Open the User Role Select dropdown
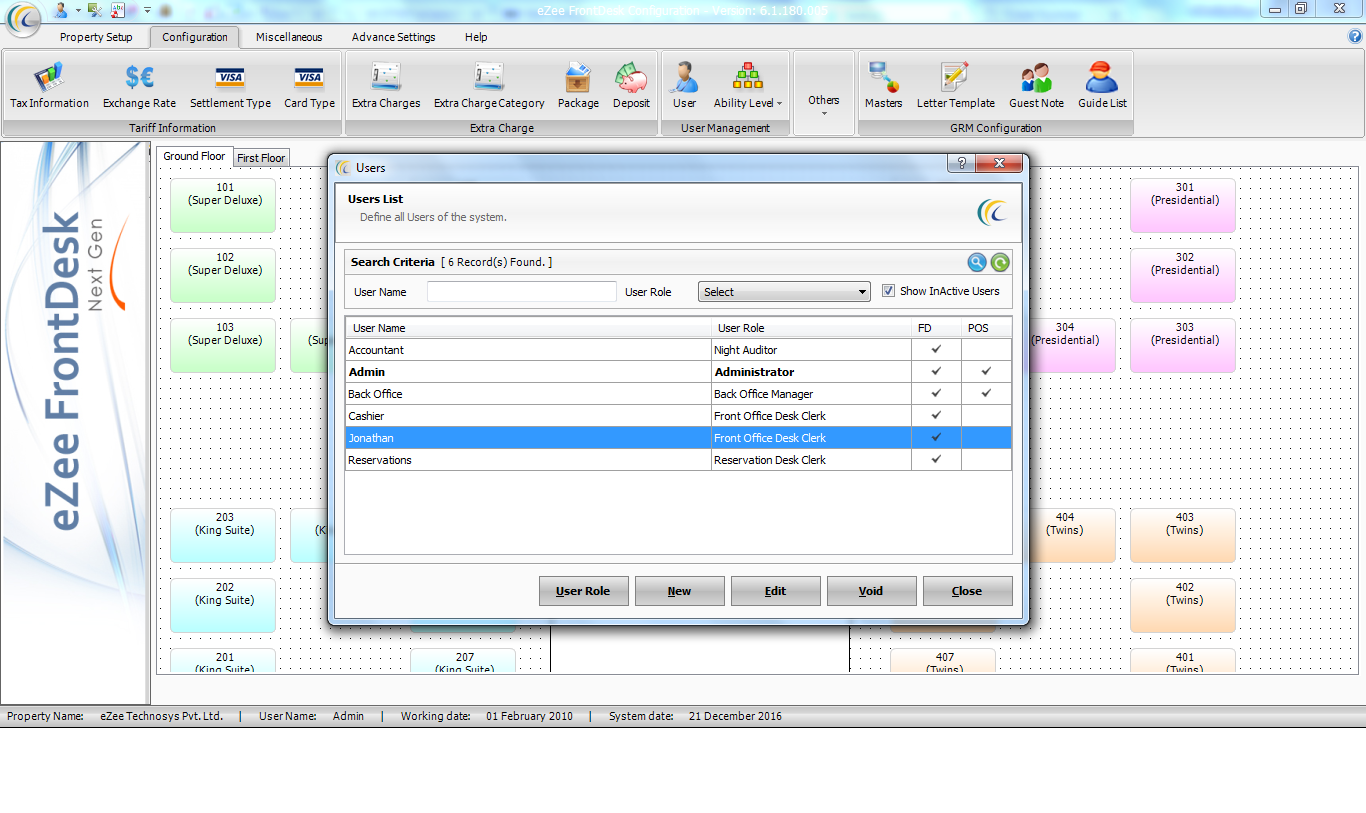The width and height of the screenshot is (1366, 813). [x=784, y=292]
